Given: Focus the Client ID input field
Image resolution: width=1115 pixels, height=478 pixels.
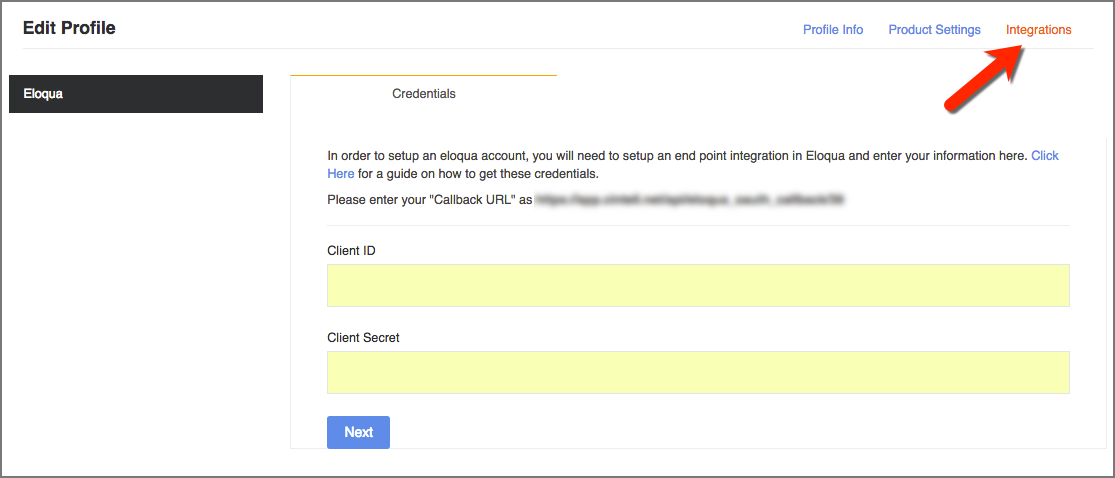Looking at the screenshot, I should [x=698, y=286].
